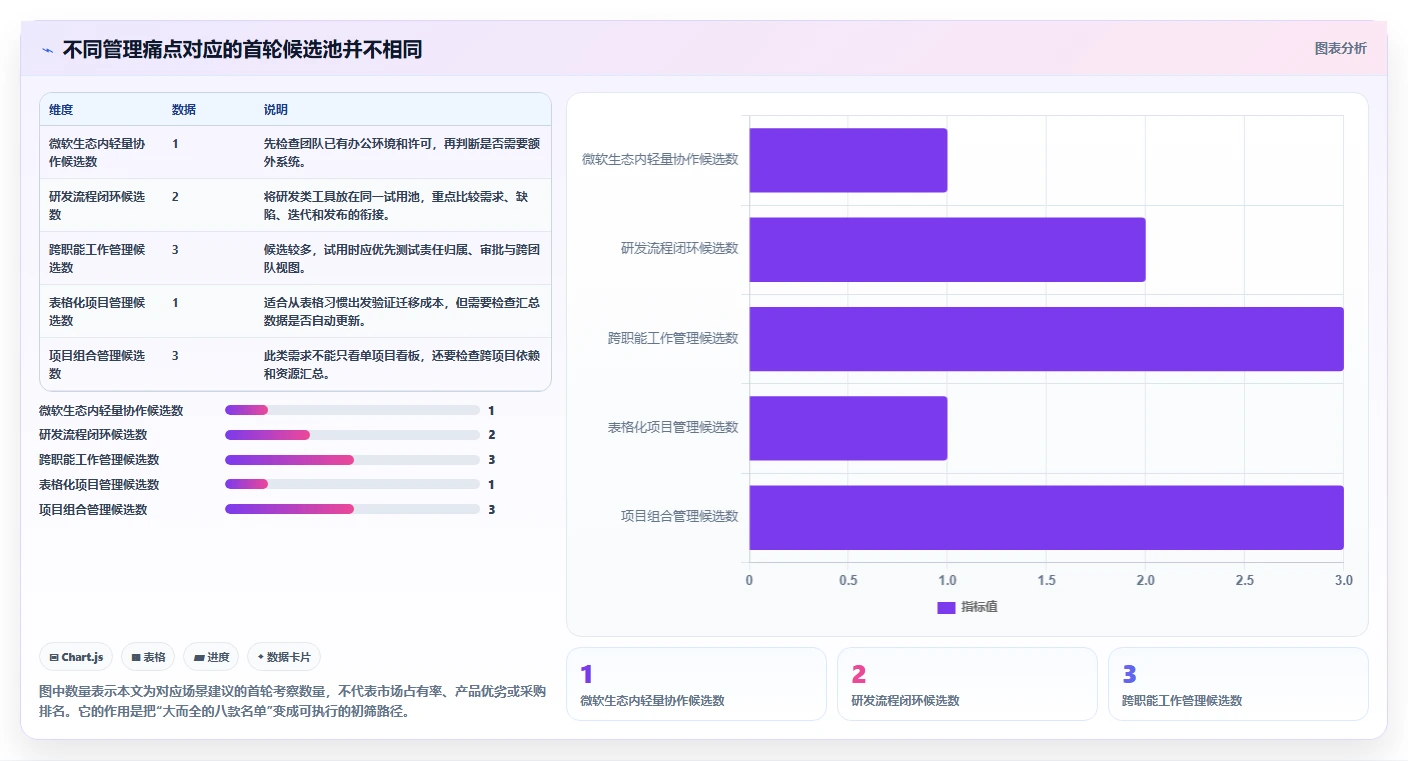
Task: Open the data card showing 2 研发流程闭环候选数
Action: coord(967,684)
